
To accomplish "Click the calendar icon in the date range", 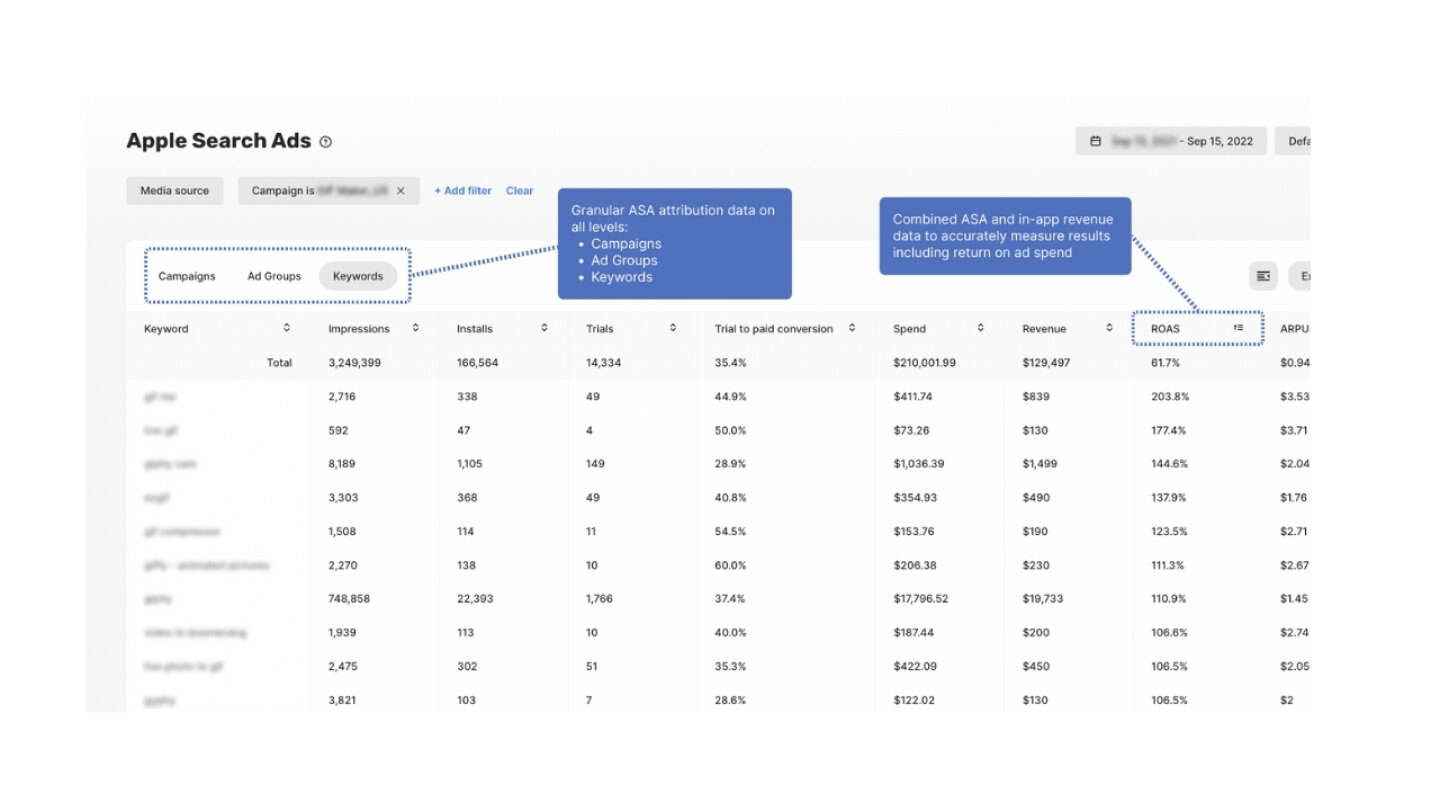I will tap(1096, 141).
